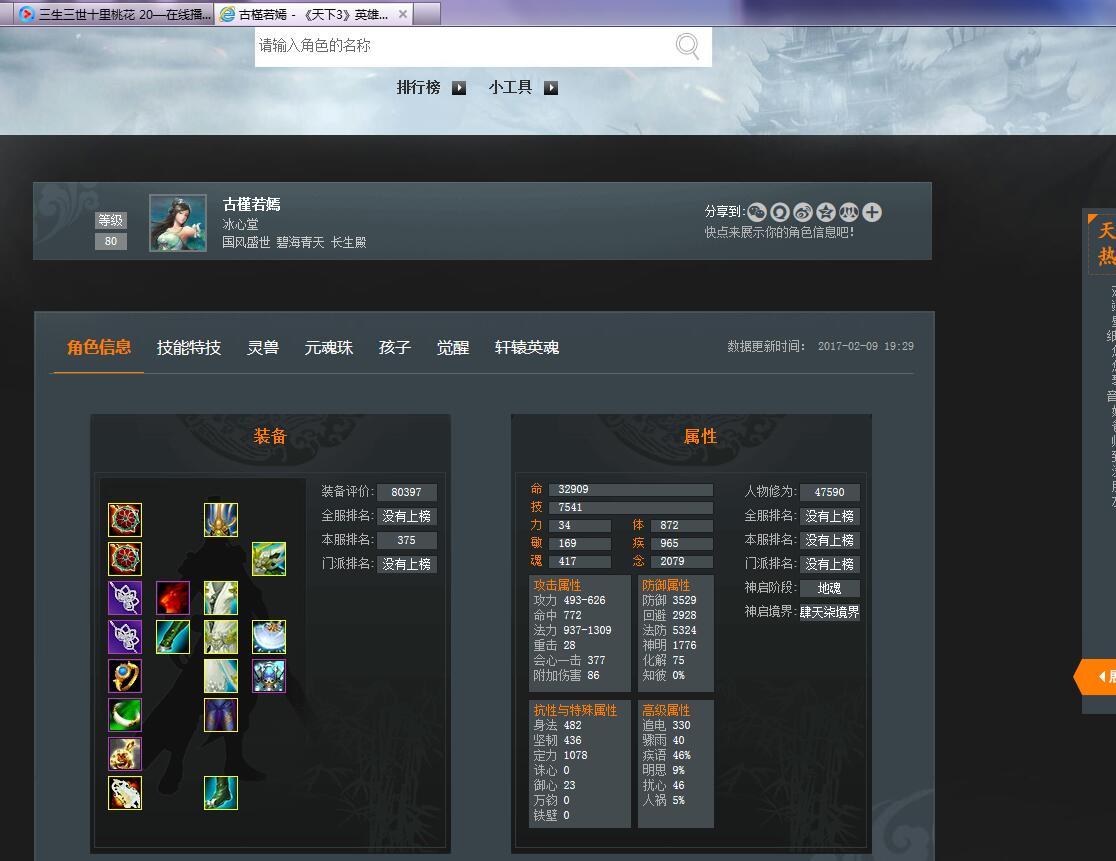Go to the 元魂珠 tab
Image resolution: width=1116 pixels, height=861 pixels.
tap(329, 348)
